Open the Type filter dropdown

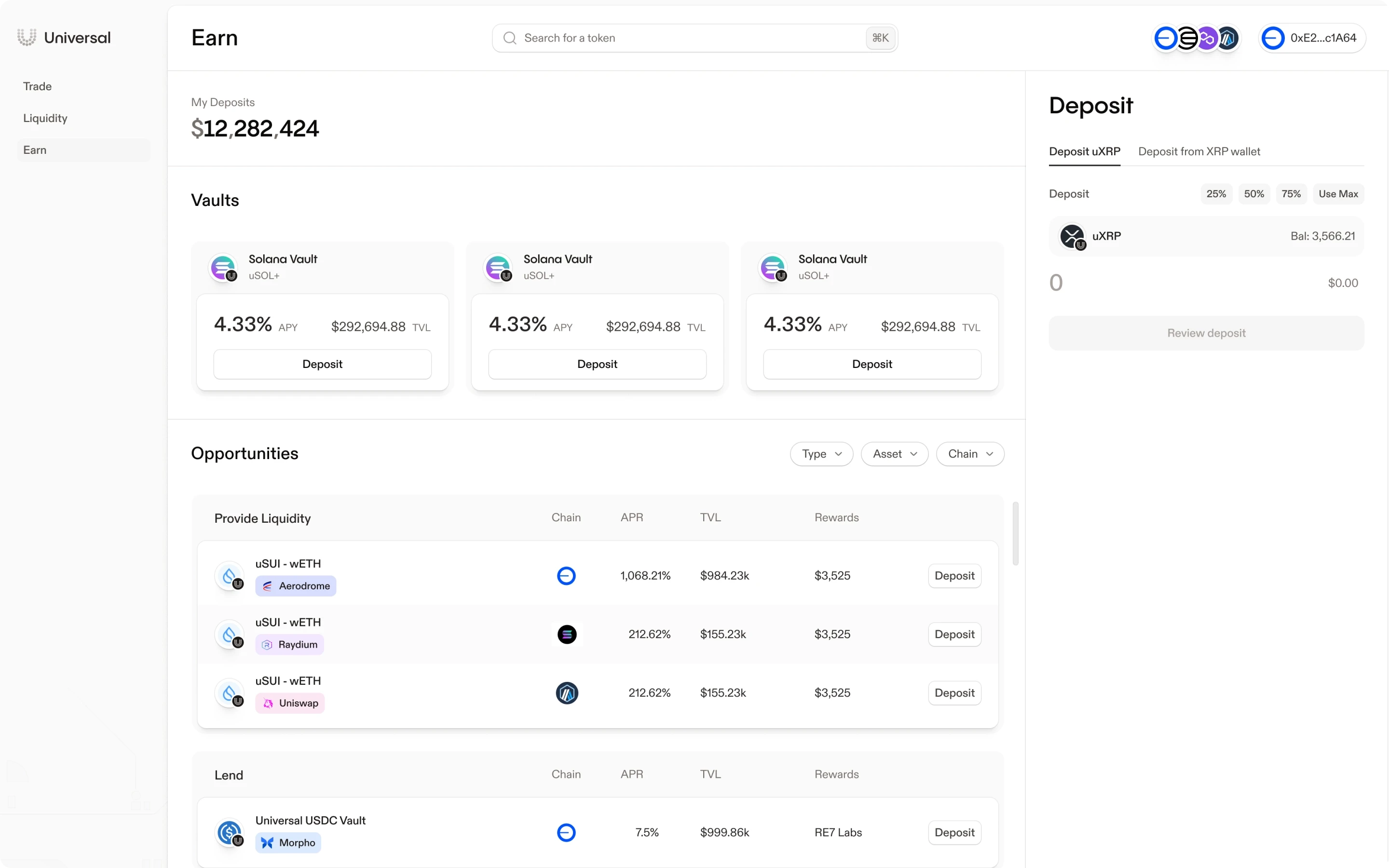click(821, 454)
